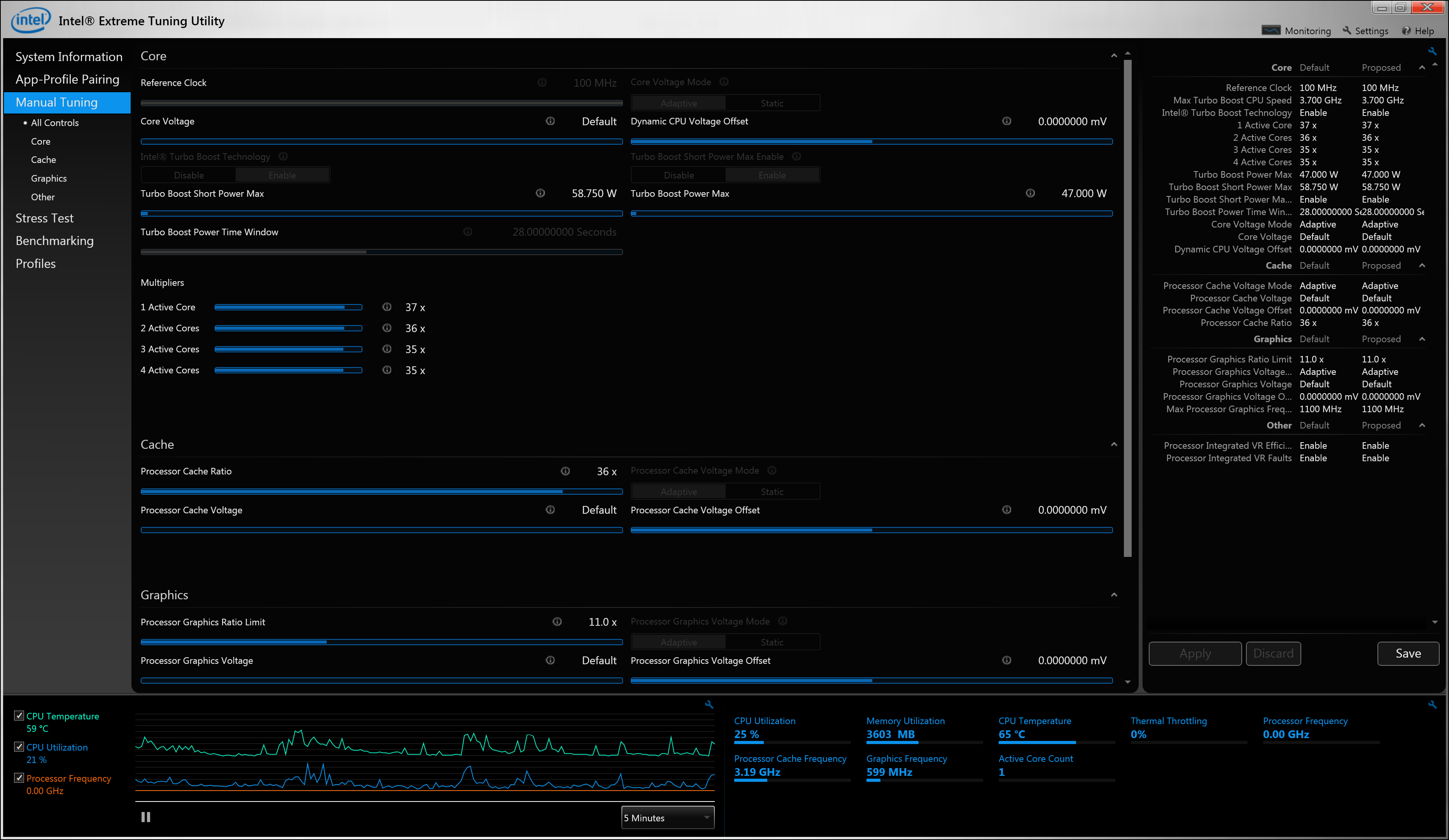Select Graphics under Manual Tuning
The image size is (1449, 840).
tap(48, 178)
